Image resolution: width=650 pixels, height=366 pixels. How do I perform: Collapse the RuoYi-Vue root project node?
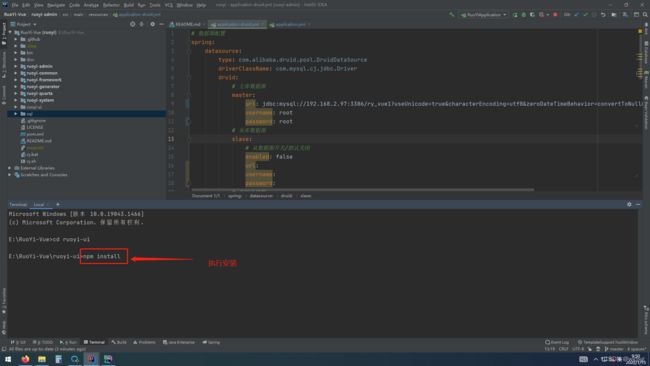point(10,32)
